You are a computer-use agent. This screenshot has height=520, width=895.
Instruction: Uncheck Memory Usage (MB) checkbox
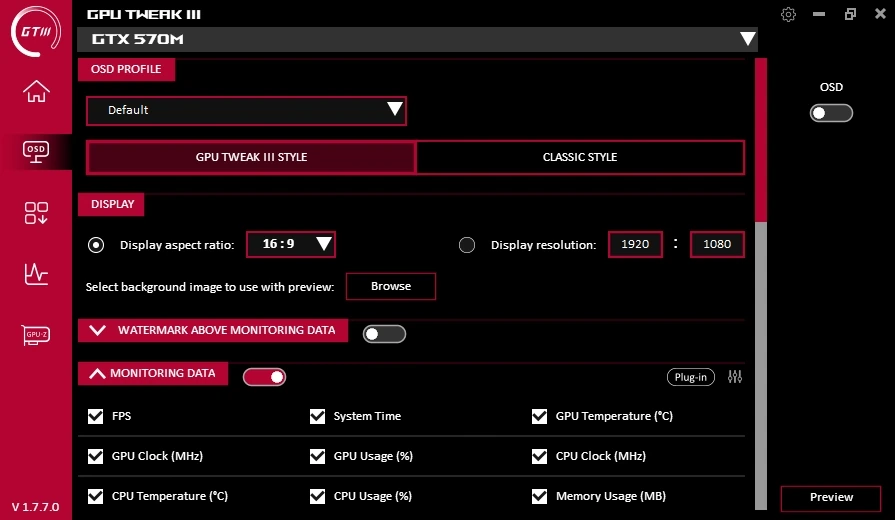(539, 496)
